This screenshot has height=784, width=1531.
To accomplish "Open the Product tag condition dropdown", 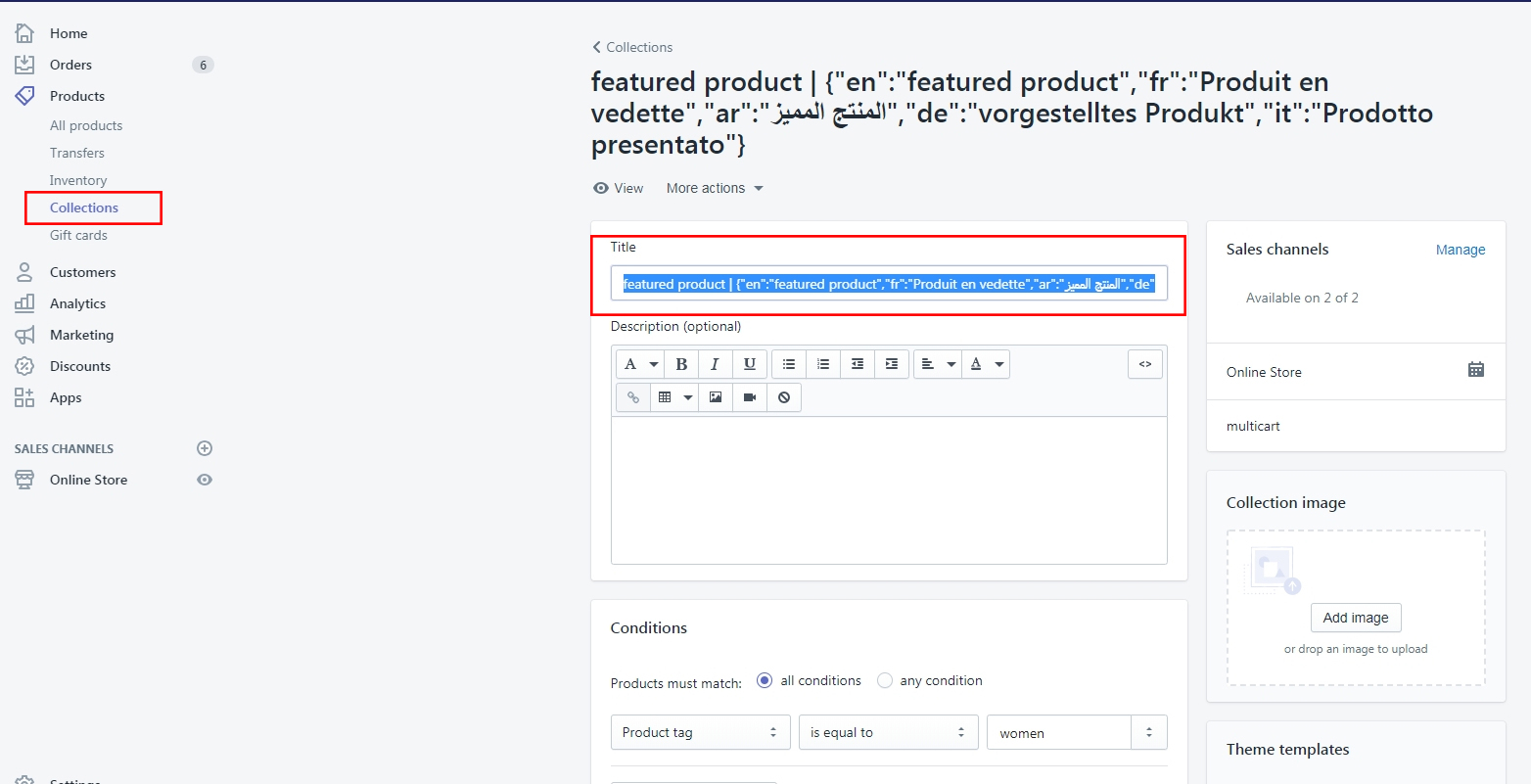I will [x=700, y=731].
